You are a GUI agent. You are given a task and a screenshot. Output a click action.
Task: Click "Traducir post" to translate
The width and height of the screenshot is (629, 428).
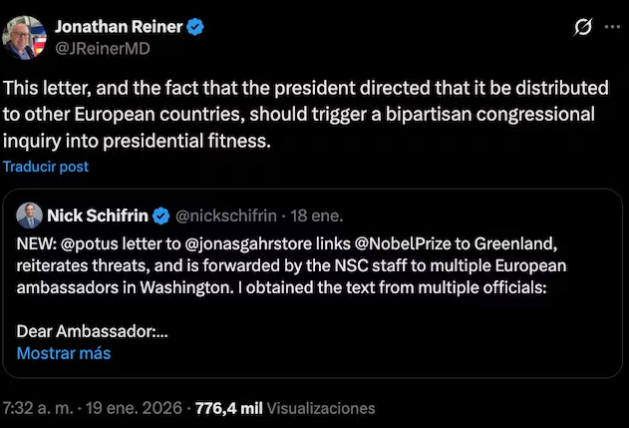tap(46, 167)
